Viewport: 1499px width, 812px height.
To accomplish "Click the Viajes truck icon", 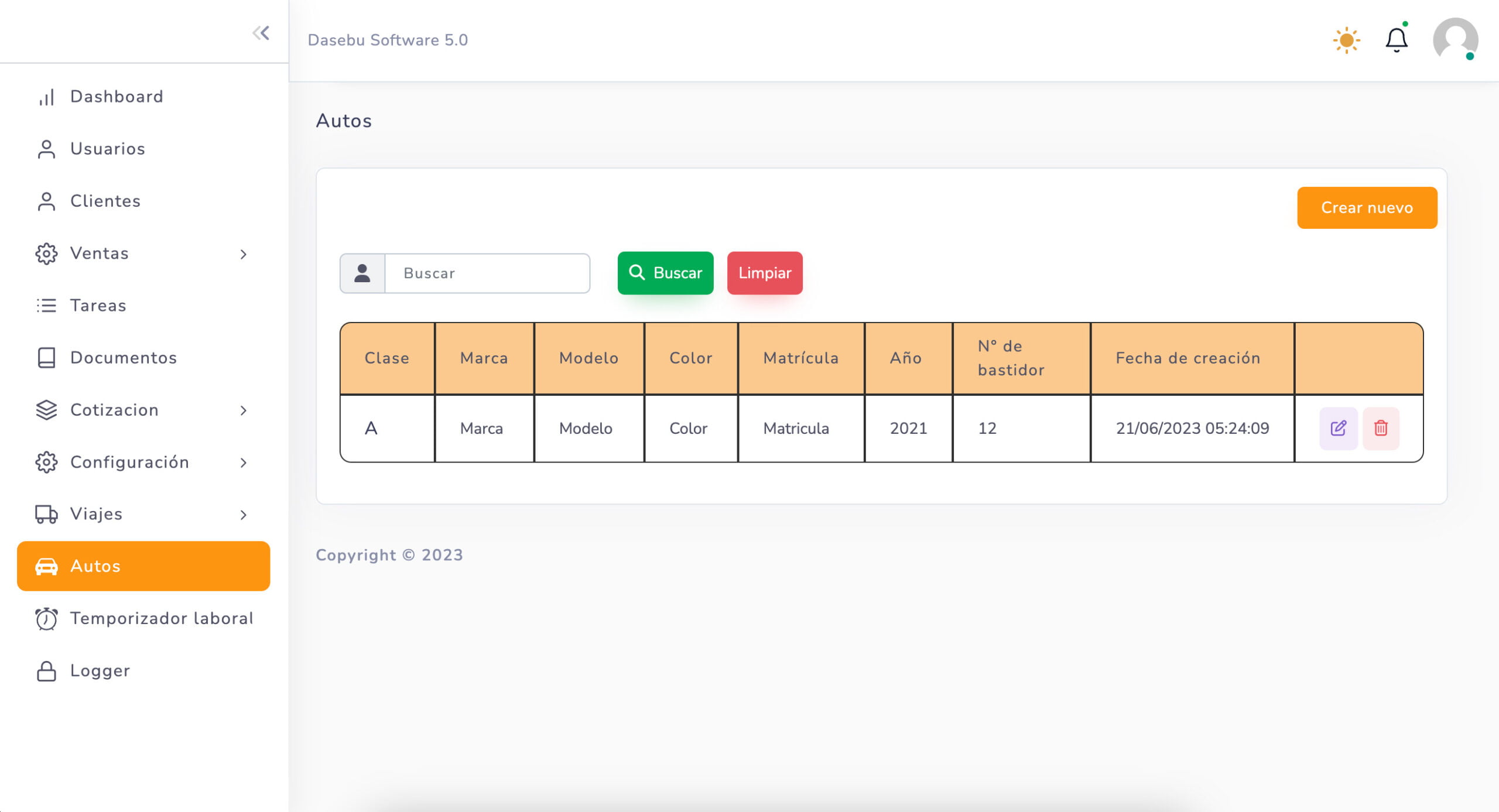I will pyautogui.click(x=46, y=514).
